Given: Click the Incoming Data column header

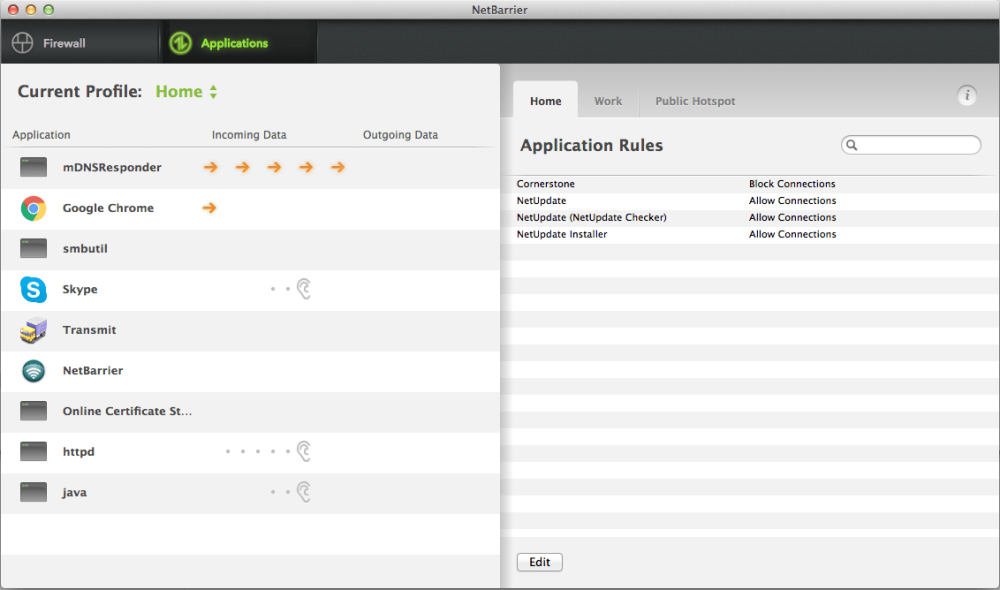Looking at the screenshot, I should (249, 135).
